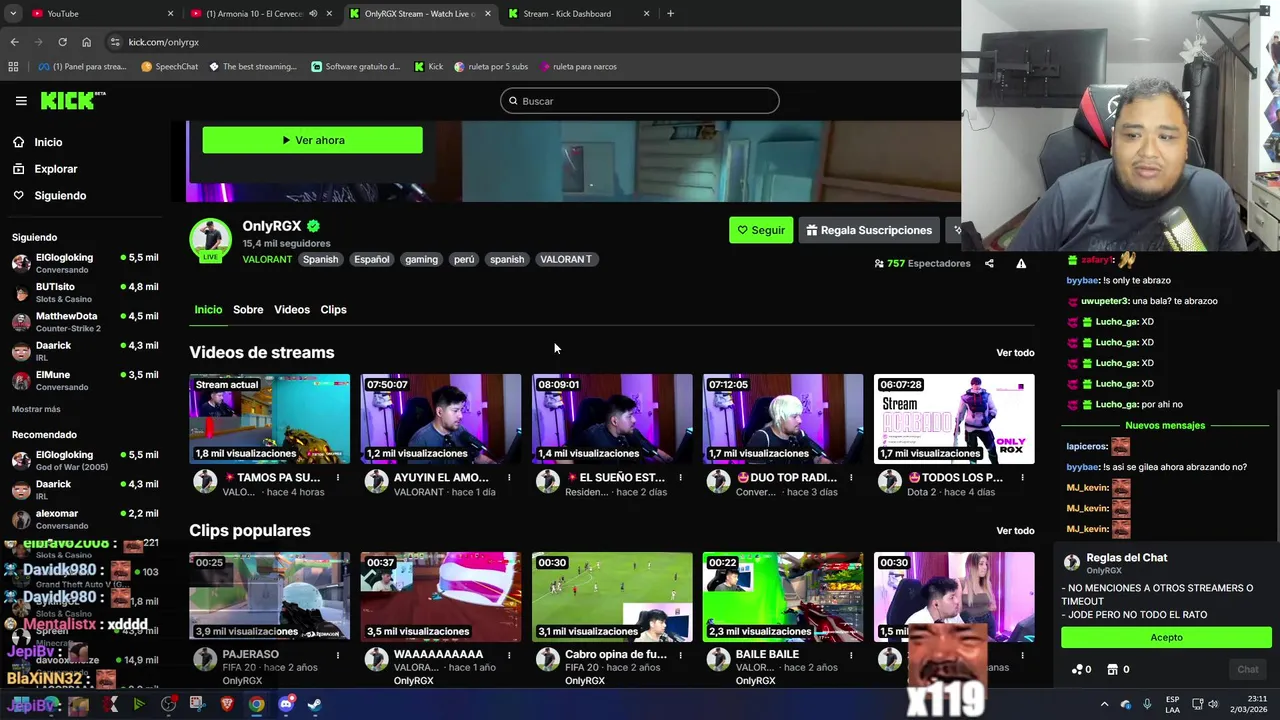Expand Mostrar más in sidebar
This screenshot has height=720, width=1280.
[36, 409]
